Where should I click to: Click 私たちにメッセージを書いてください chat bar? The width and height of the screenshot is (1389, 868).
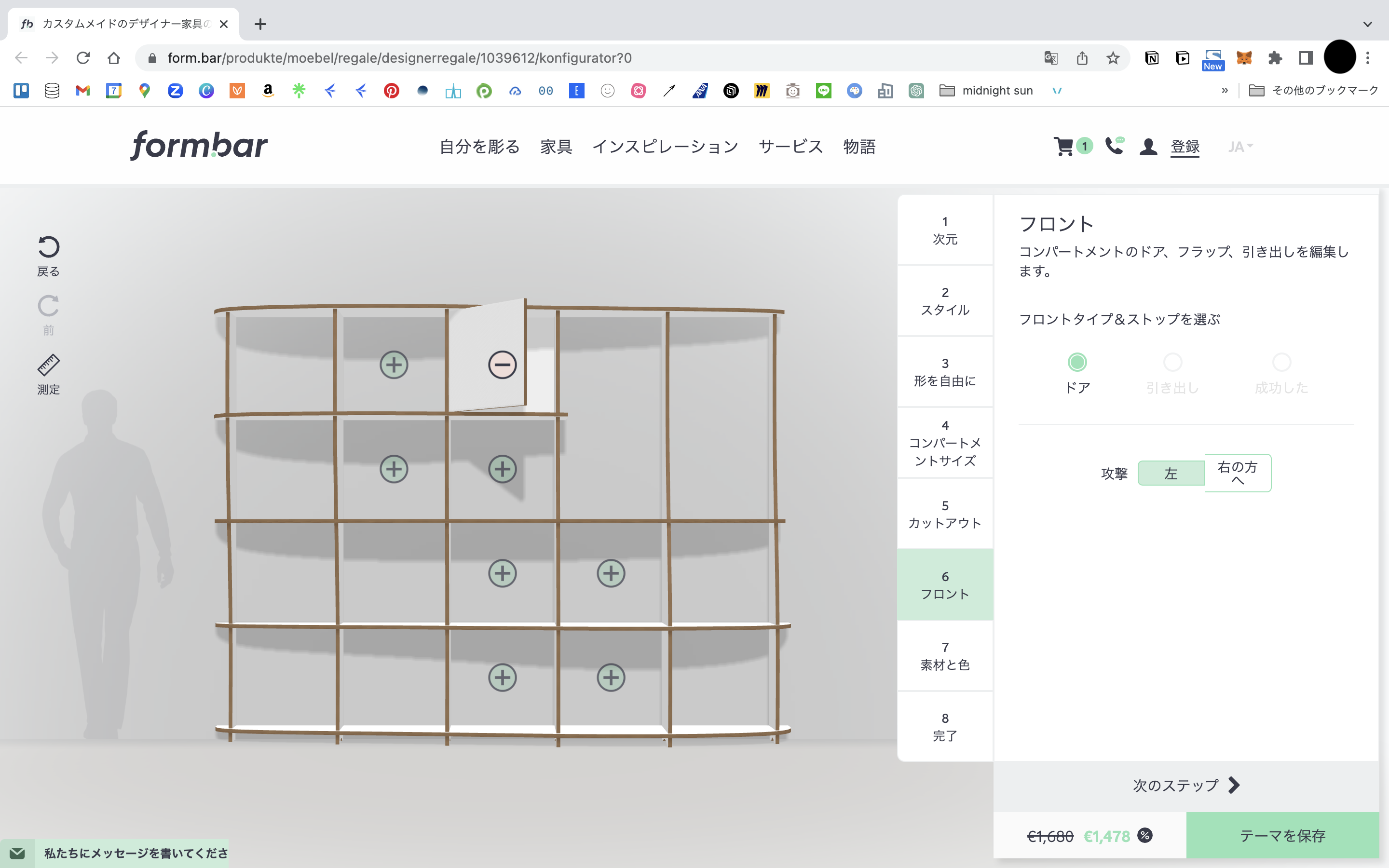[x=132, y=853]
